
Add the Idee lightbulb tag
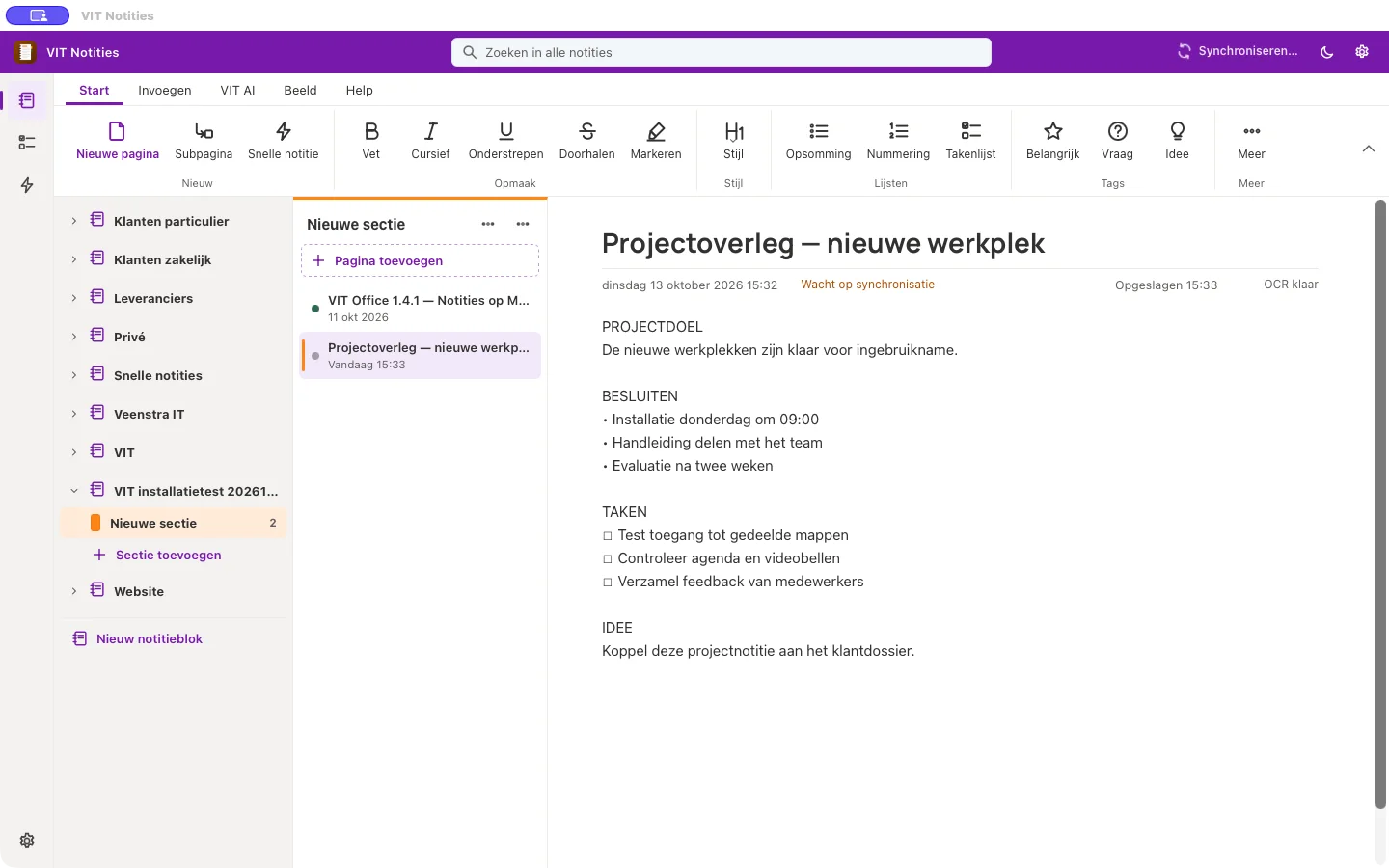click(x=1177, y=141)
